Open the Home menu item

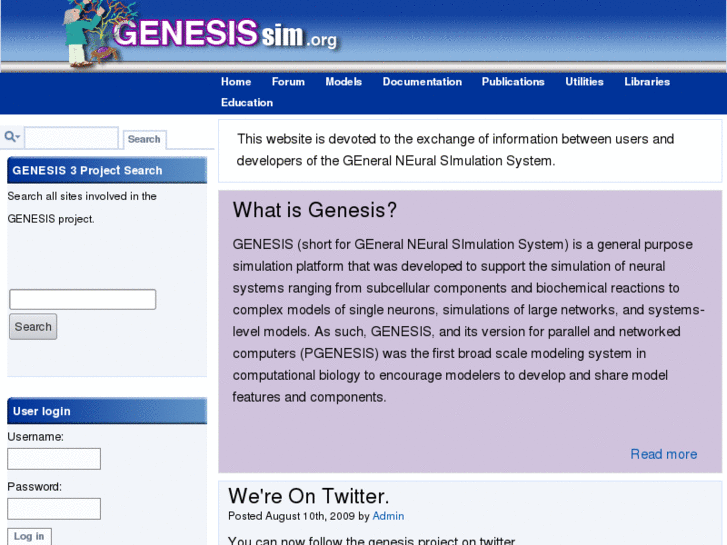[x=236, y=82]
